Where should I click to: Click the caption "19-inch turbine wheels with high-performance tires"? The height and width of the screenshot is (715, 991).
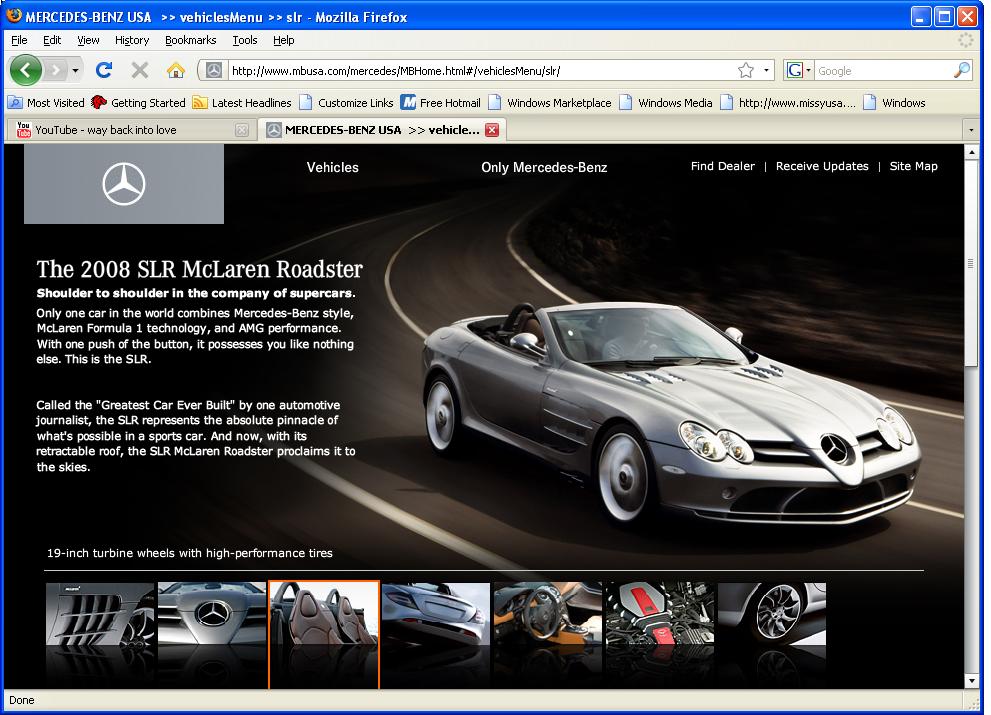tap(190, 553)
